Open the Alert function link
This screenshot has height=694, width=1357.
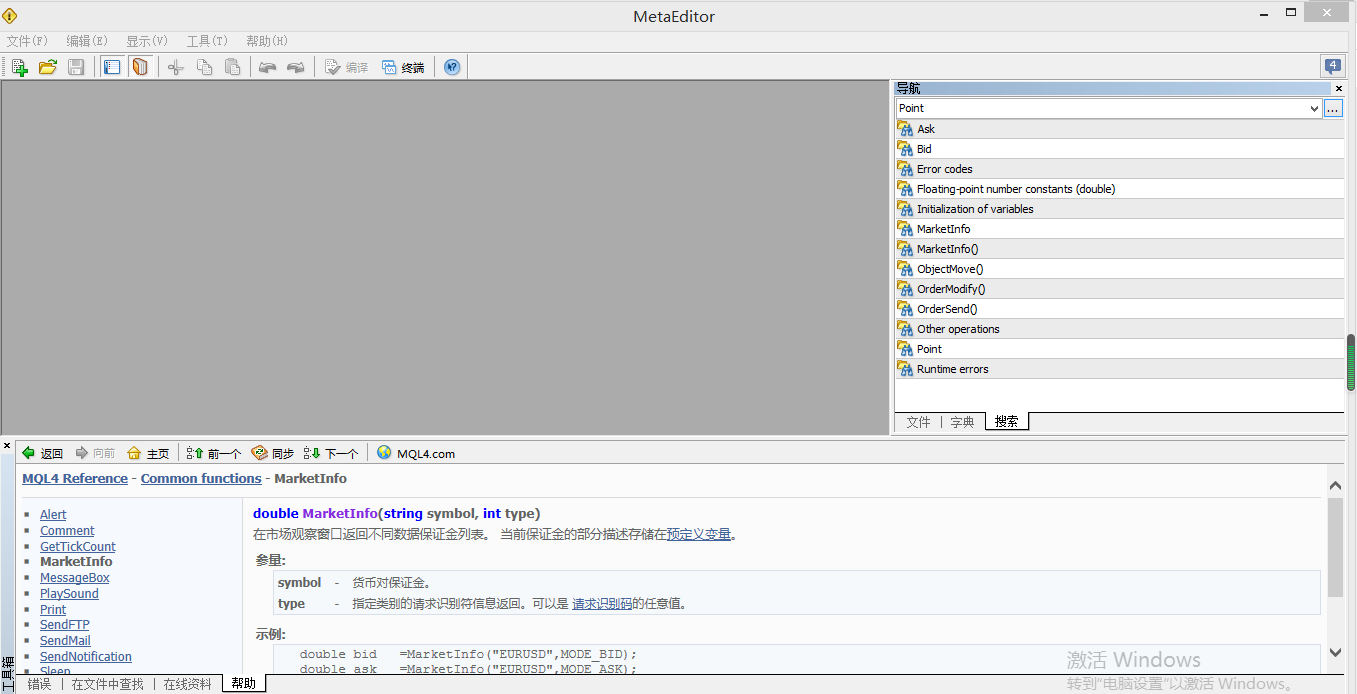[x=53, y=514]
